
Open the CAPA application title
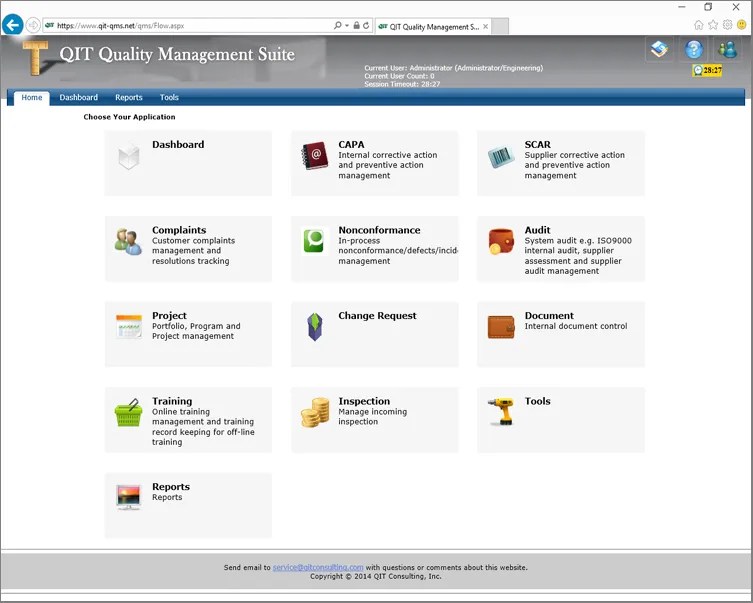pos(351,145)
